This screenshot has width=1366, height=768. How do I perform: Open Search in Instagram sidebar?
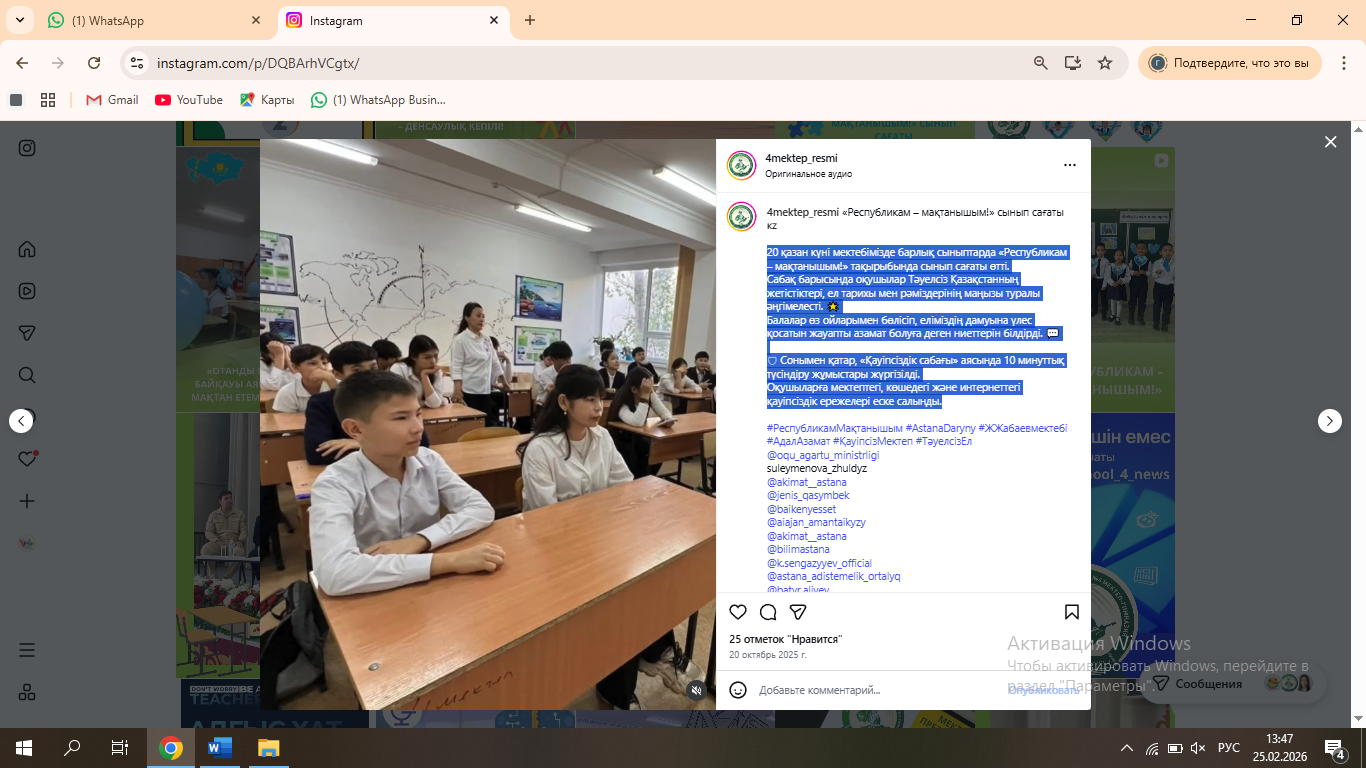click(27, 375)
